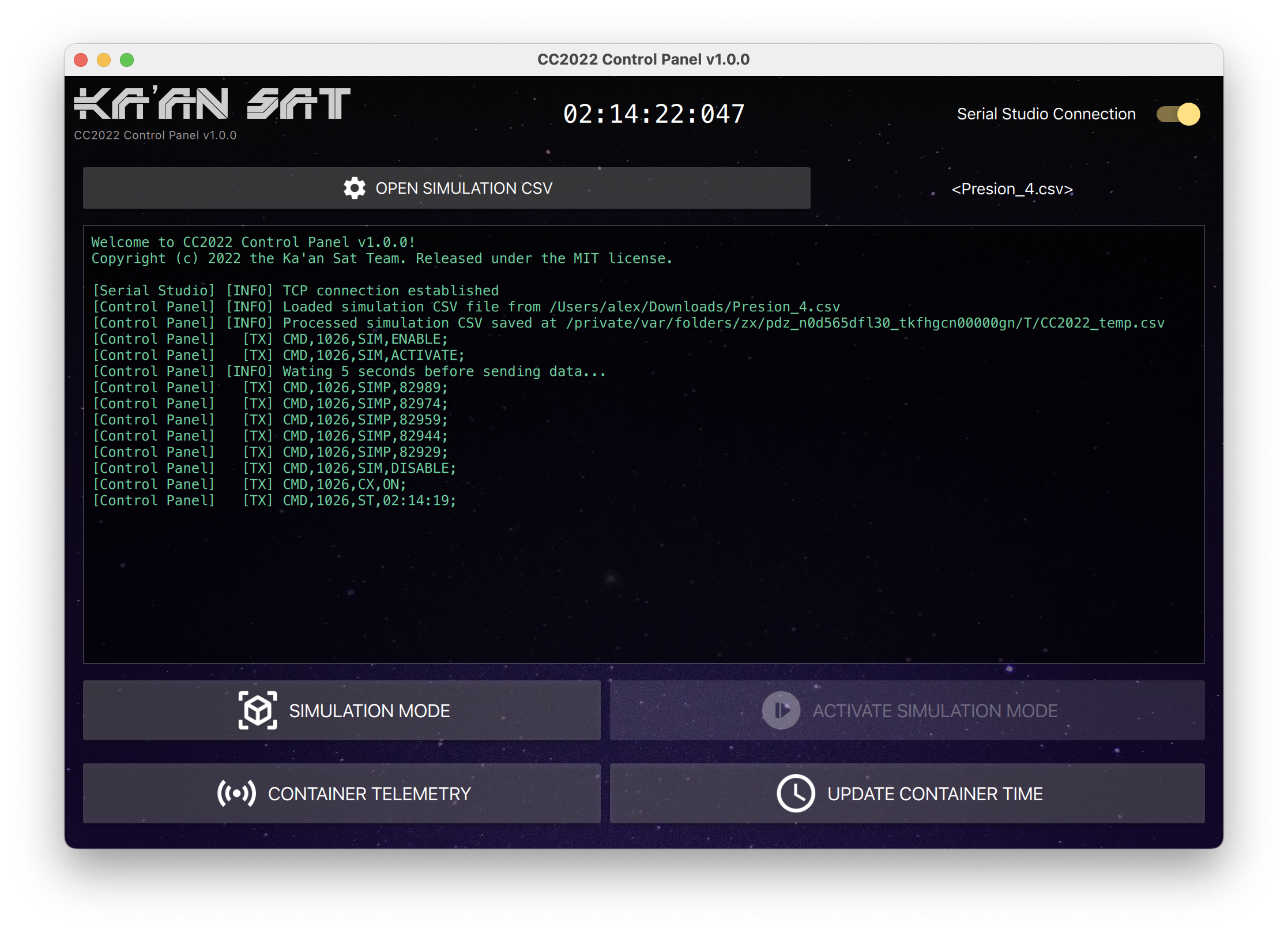Click the cube icon beside Simulation Mode
This screenshot has width=1288, height=934.
257,710
